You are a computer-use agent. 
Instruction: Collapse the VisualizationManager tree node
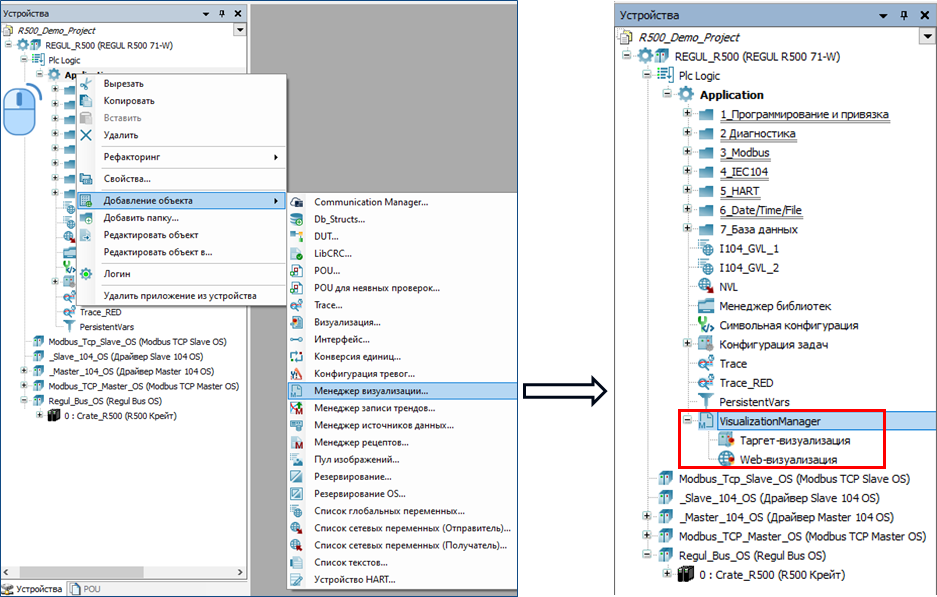point(688,421)
